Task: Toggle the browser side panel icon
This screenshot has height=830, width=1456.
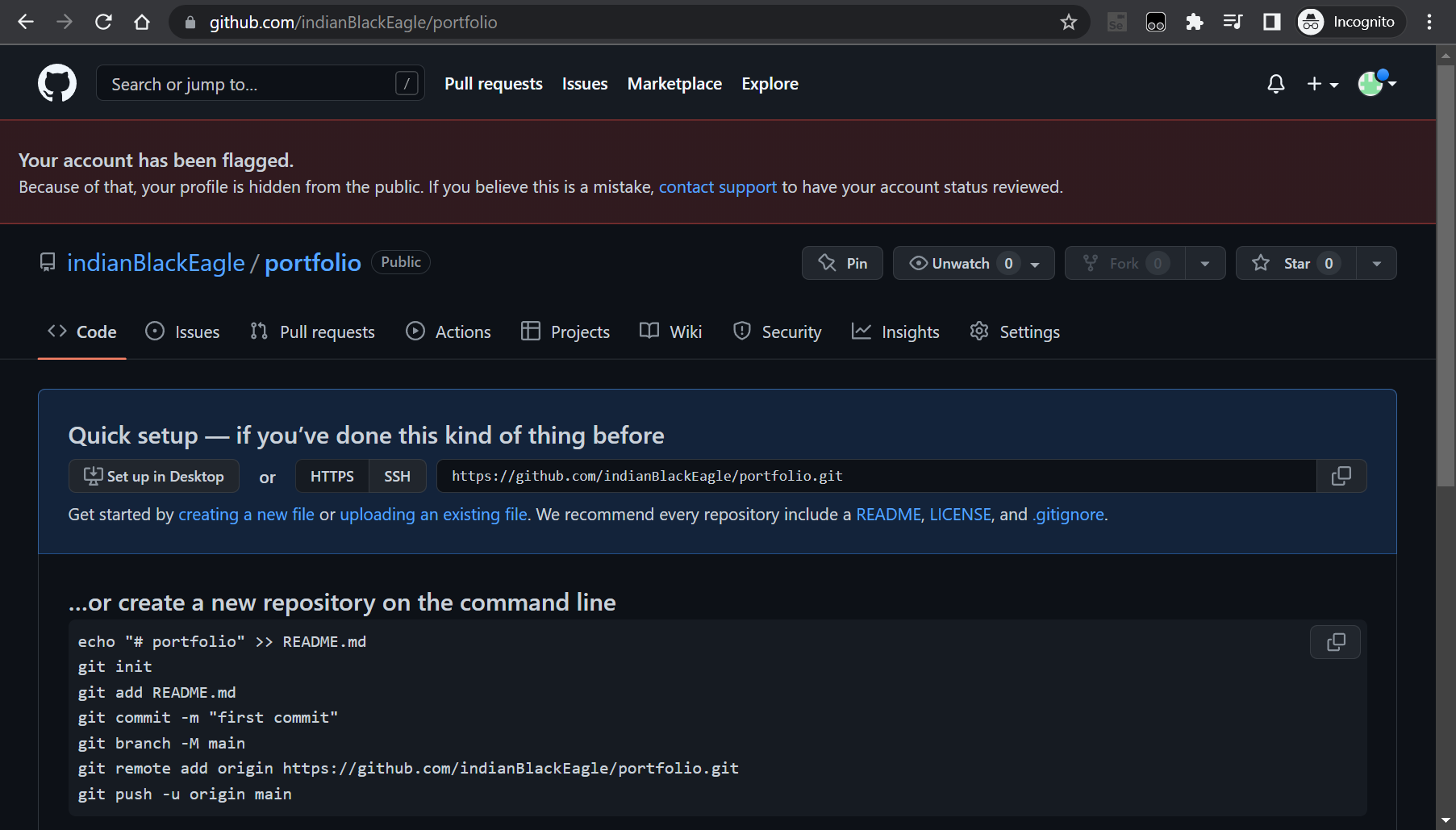Action: pos(1272,22)
